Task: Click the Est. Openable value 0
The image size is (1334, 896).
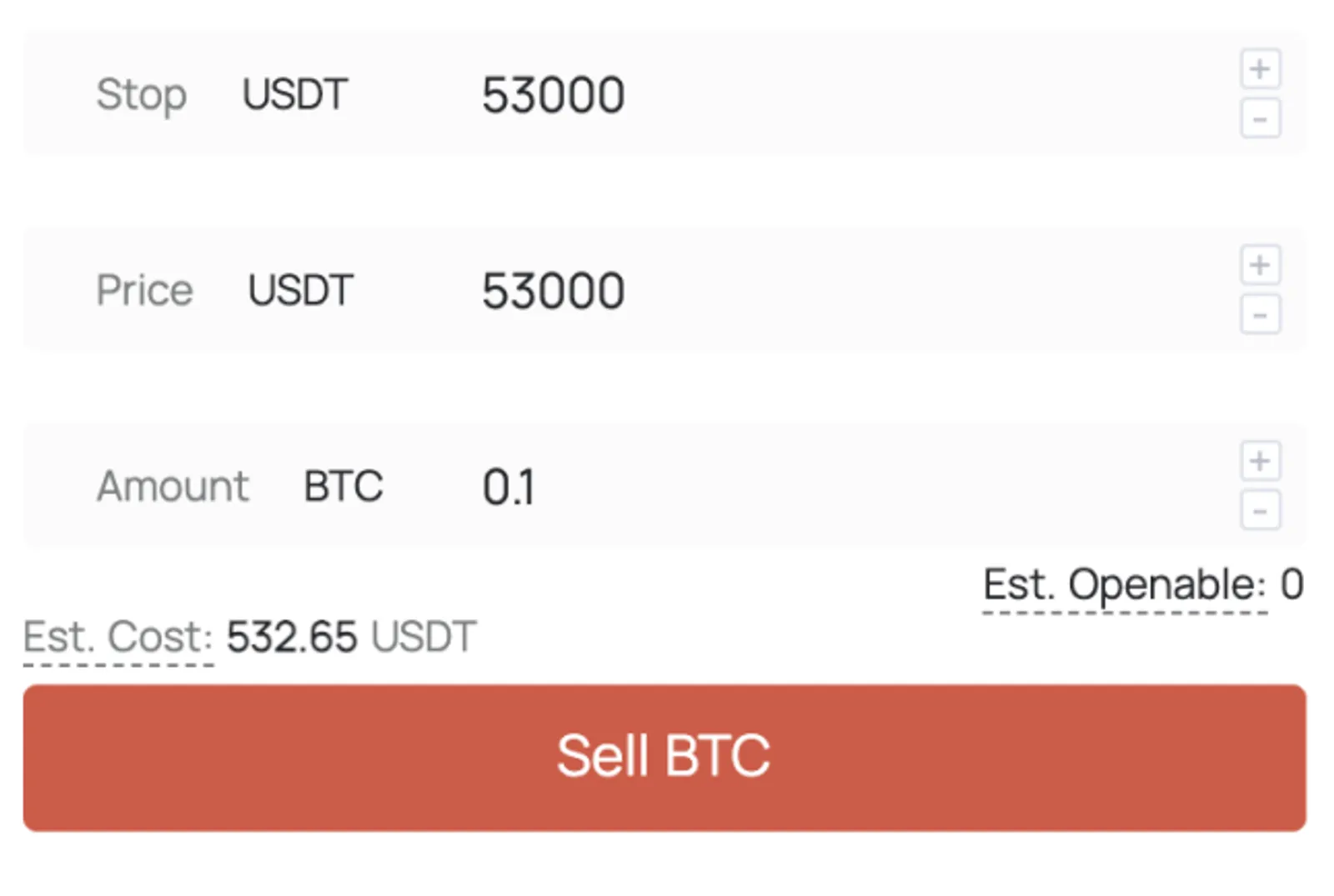Action: coord(1291,584)
